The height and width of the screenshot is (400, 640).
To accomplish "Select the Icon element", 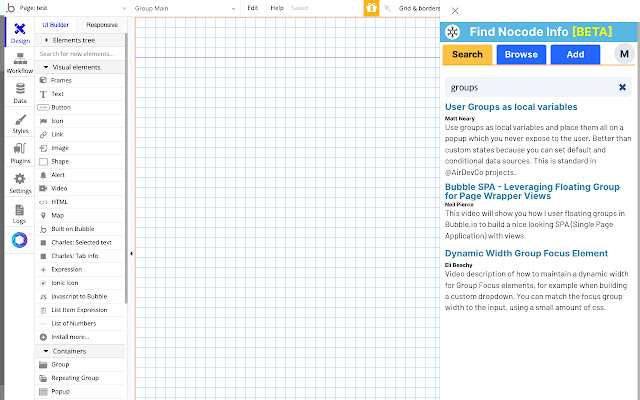I will click(x=80, y=121).
